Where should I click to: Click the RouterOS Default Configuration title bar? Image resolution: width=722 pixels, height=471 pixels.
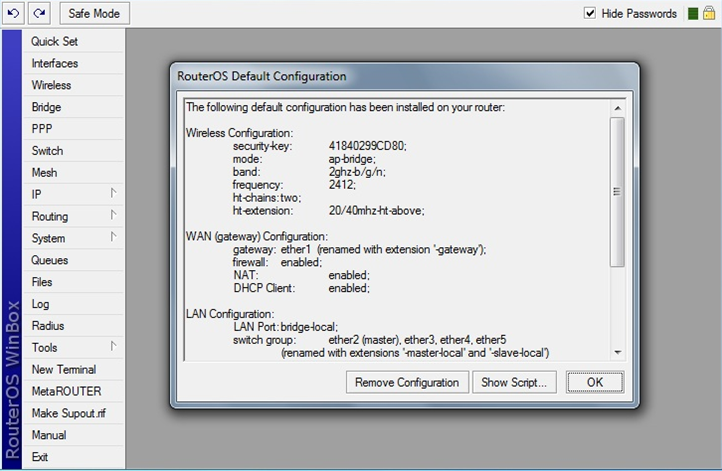click(x=404, y=76)
